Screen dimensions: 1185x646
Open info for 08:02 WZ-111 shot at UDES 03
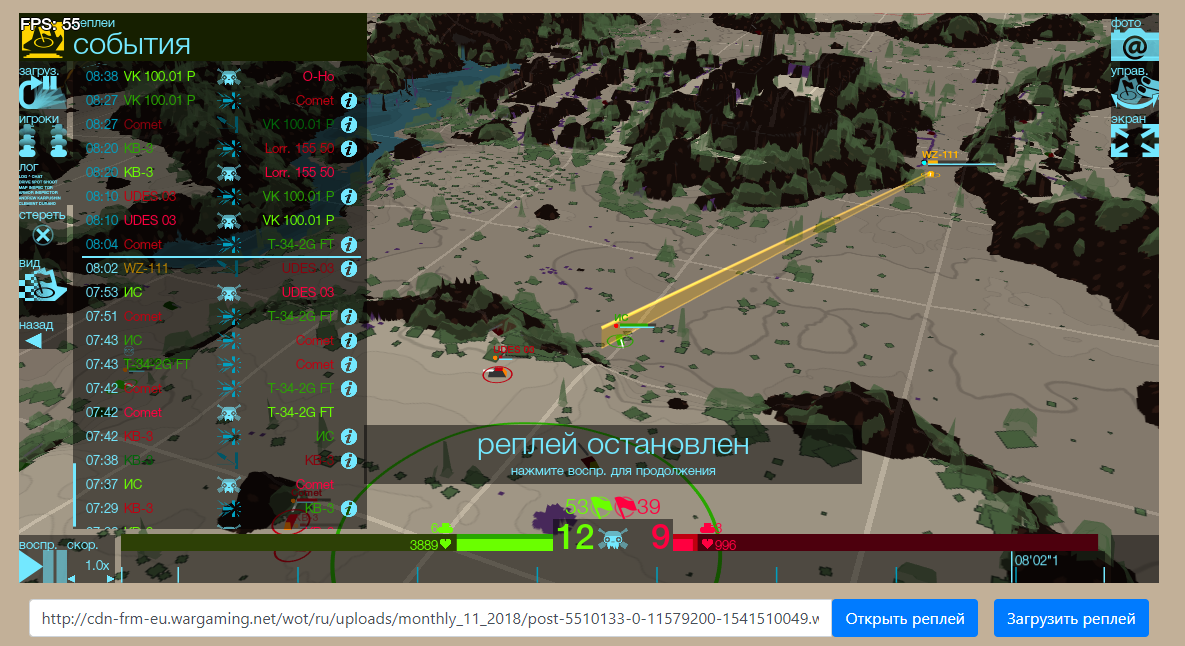(348, 269)
